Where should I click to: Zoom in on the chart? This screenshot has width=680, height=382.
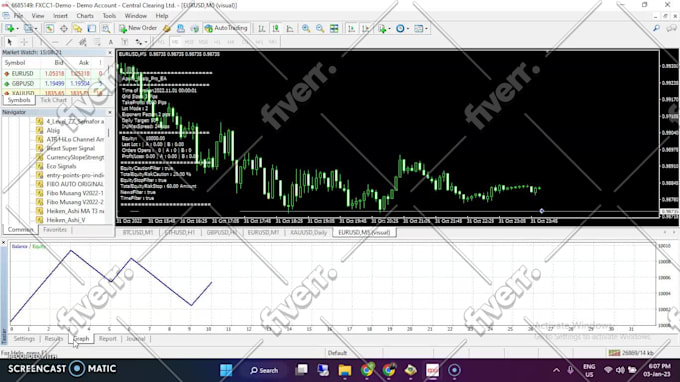click(306, 28)
